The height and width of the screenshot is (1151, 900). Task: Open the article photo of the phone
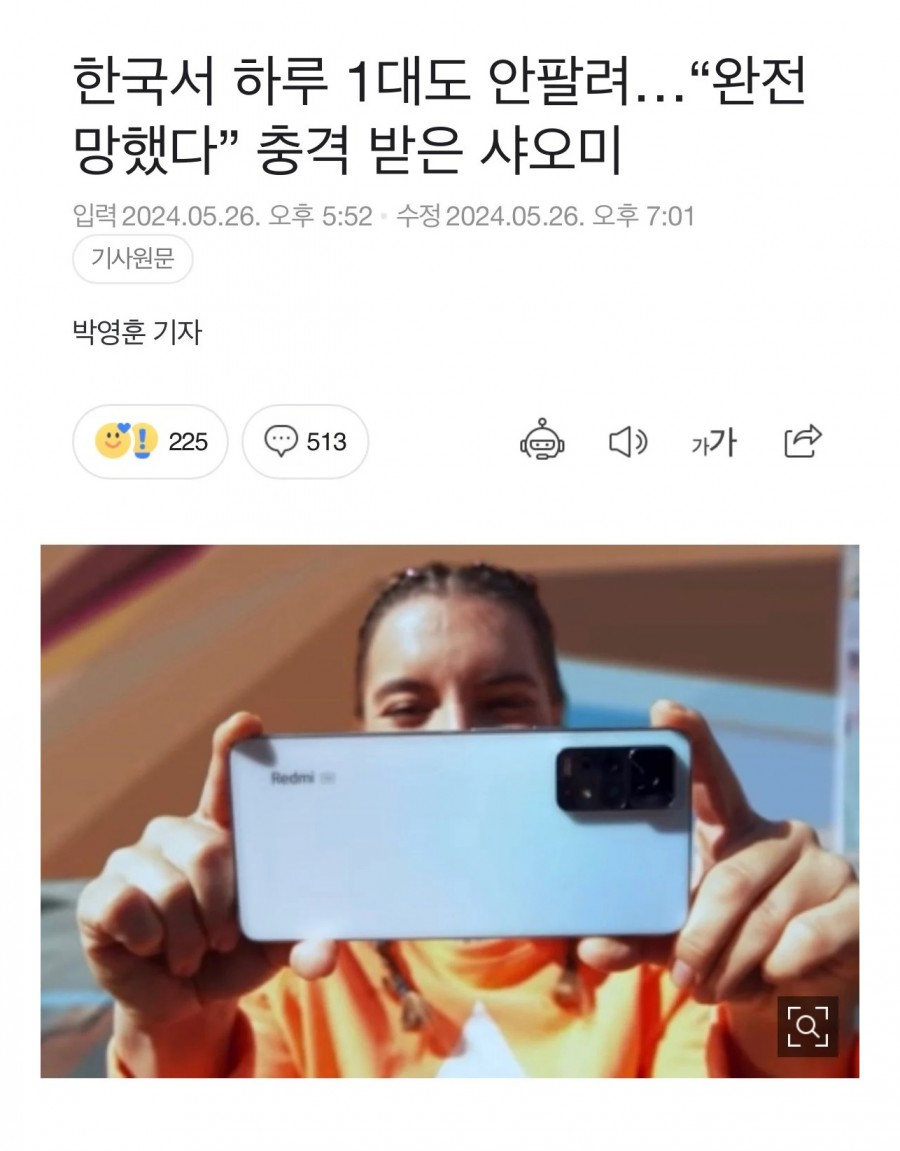tap(450, 811)
